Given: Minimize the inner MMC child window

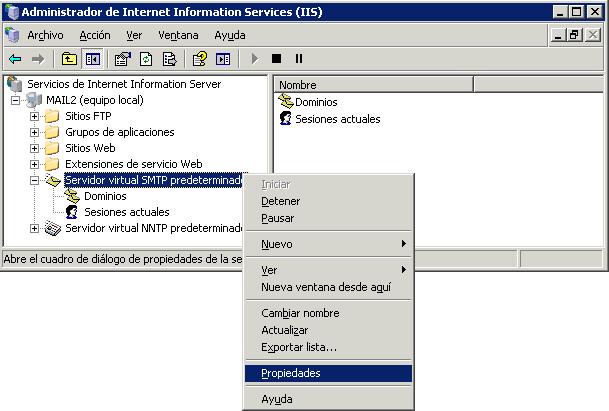Looking at the screenshot, I should coord(559,36).
